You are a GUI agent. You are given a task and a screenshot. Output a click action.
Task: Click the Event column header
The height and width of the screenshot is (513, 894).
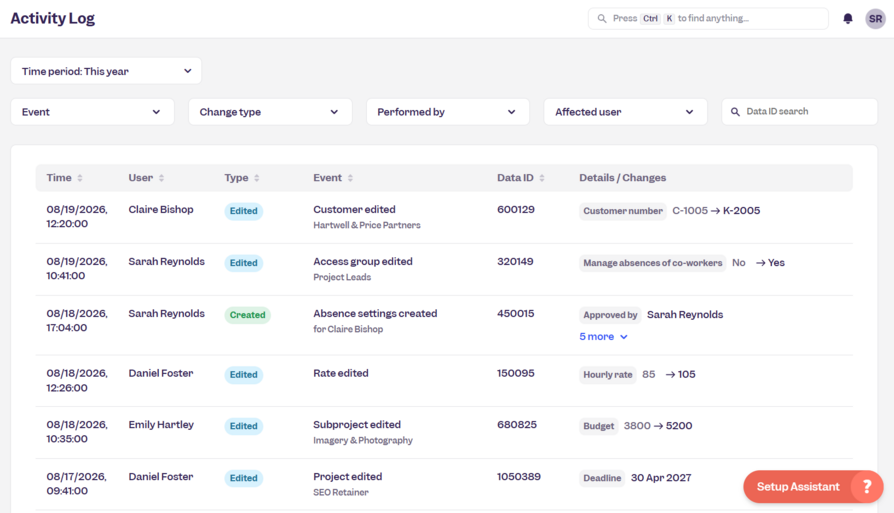coord(327,178)
